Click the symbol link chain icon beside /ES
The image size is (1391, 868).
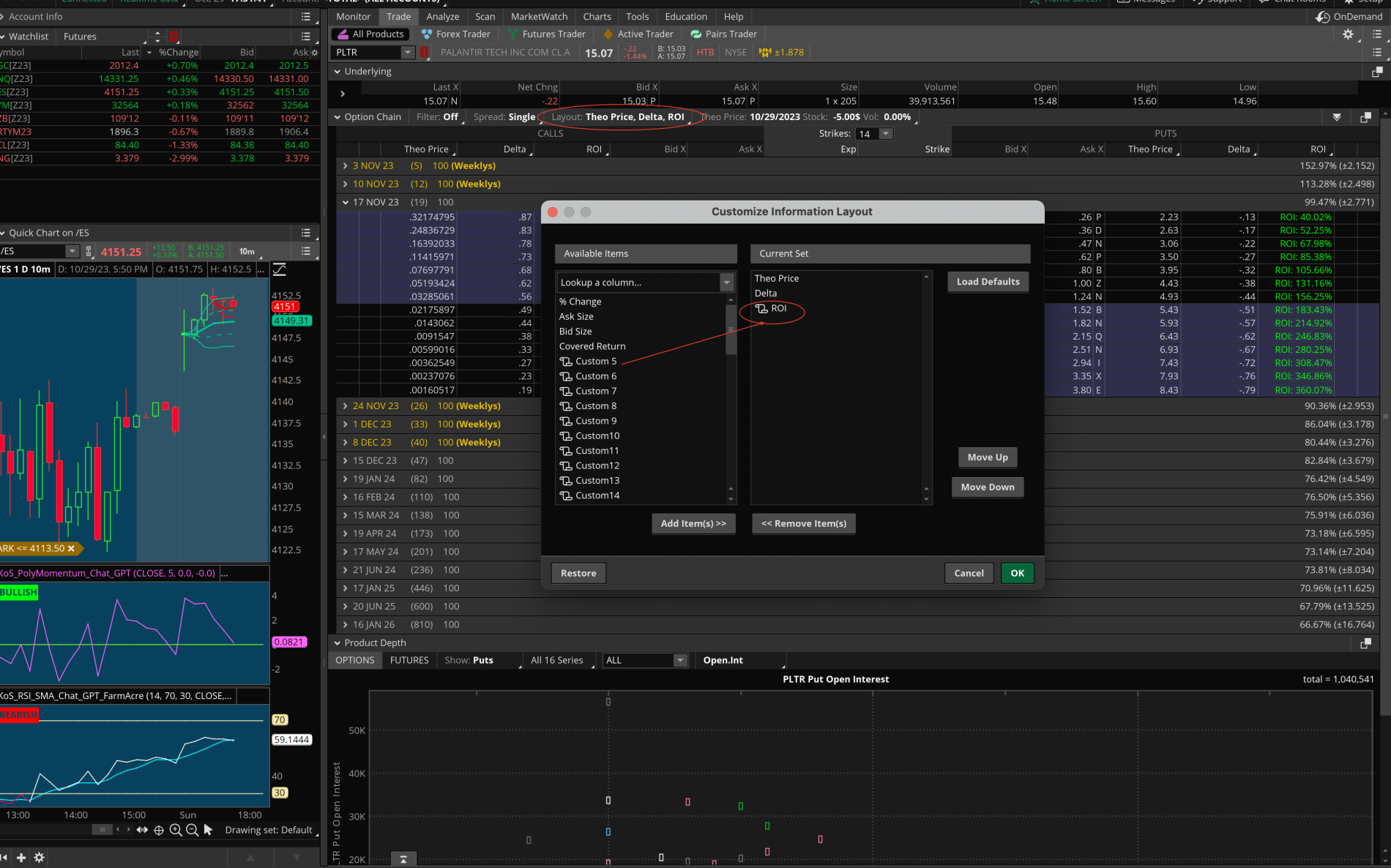point(89,252)
